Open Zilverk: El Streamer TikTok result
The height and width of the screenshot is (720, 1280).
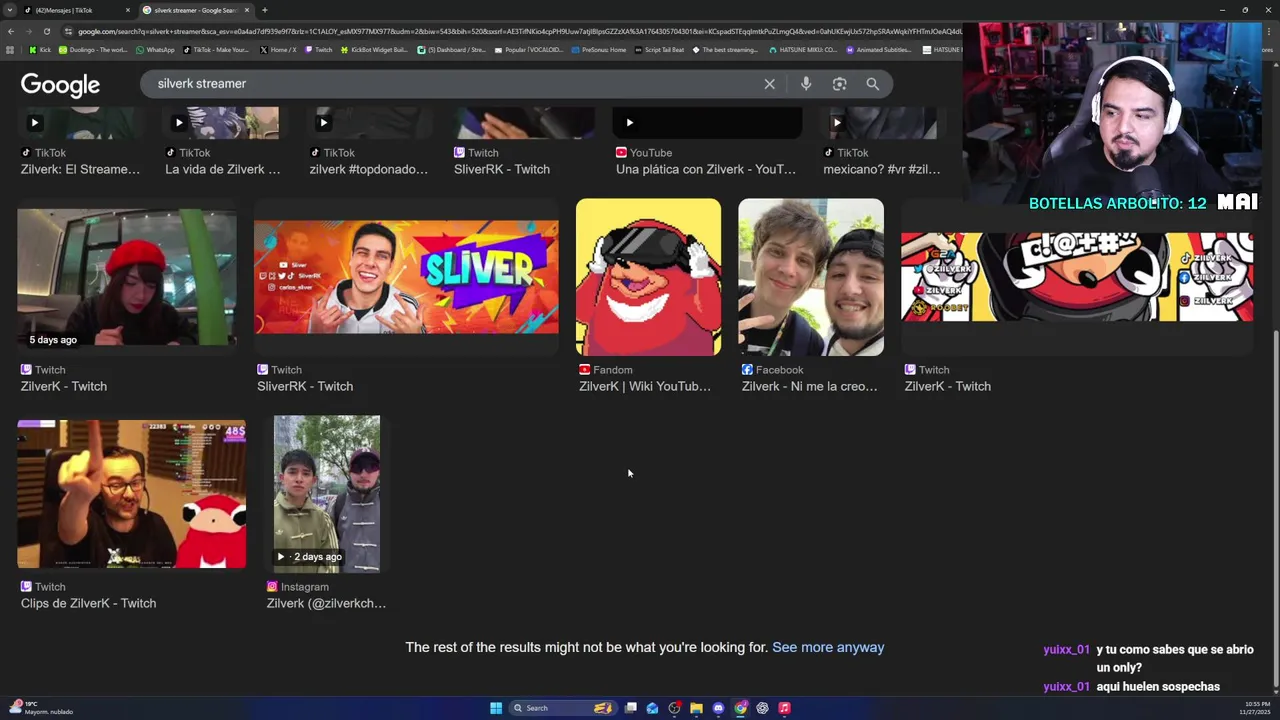coord(80,169)
